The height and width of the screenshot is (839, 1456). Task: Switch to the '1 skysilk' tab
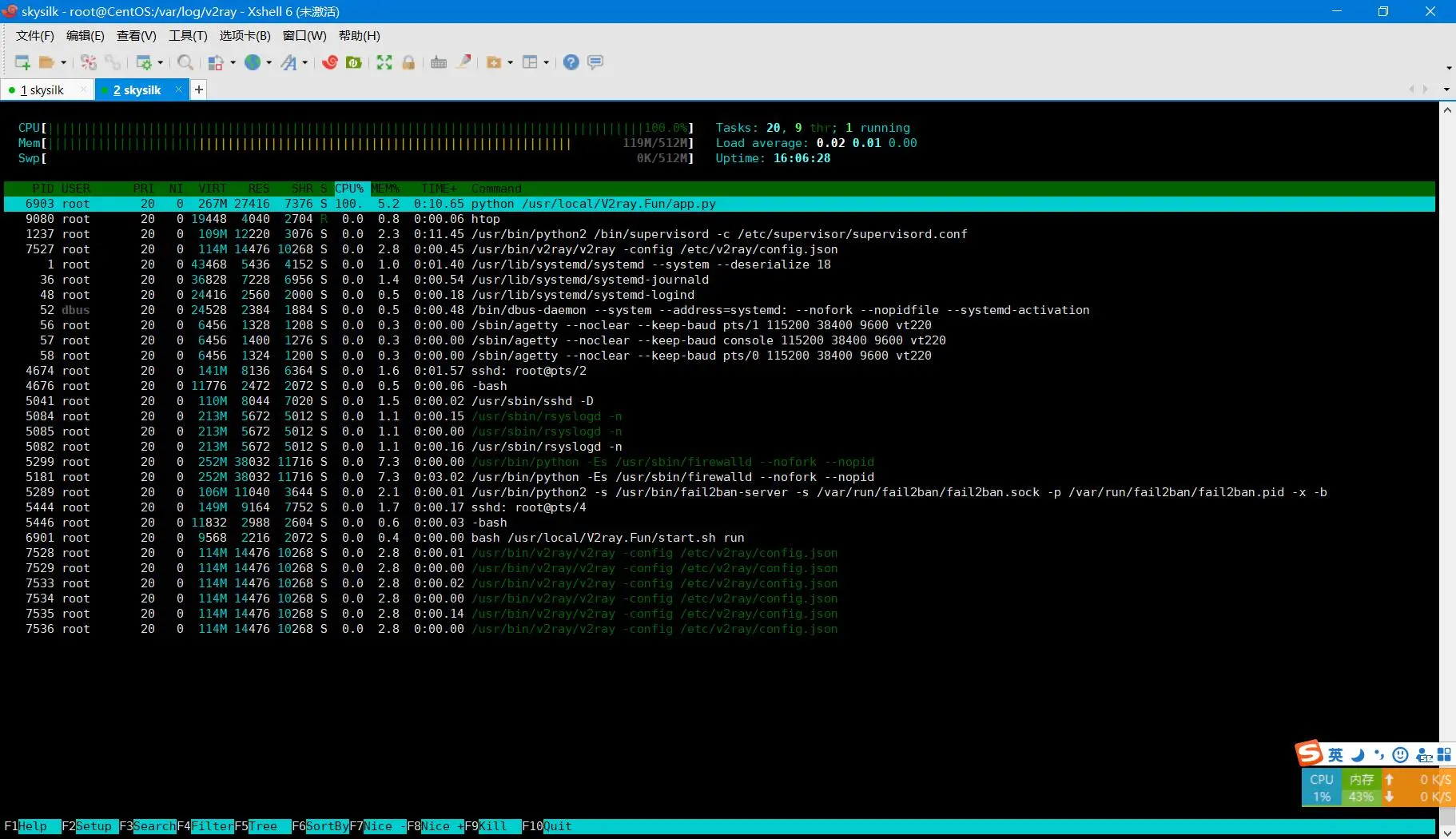coord(42,90)
